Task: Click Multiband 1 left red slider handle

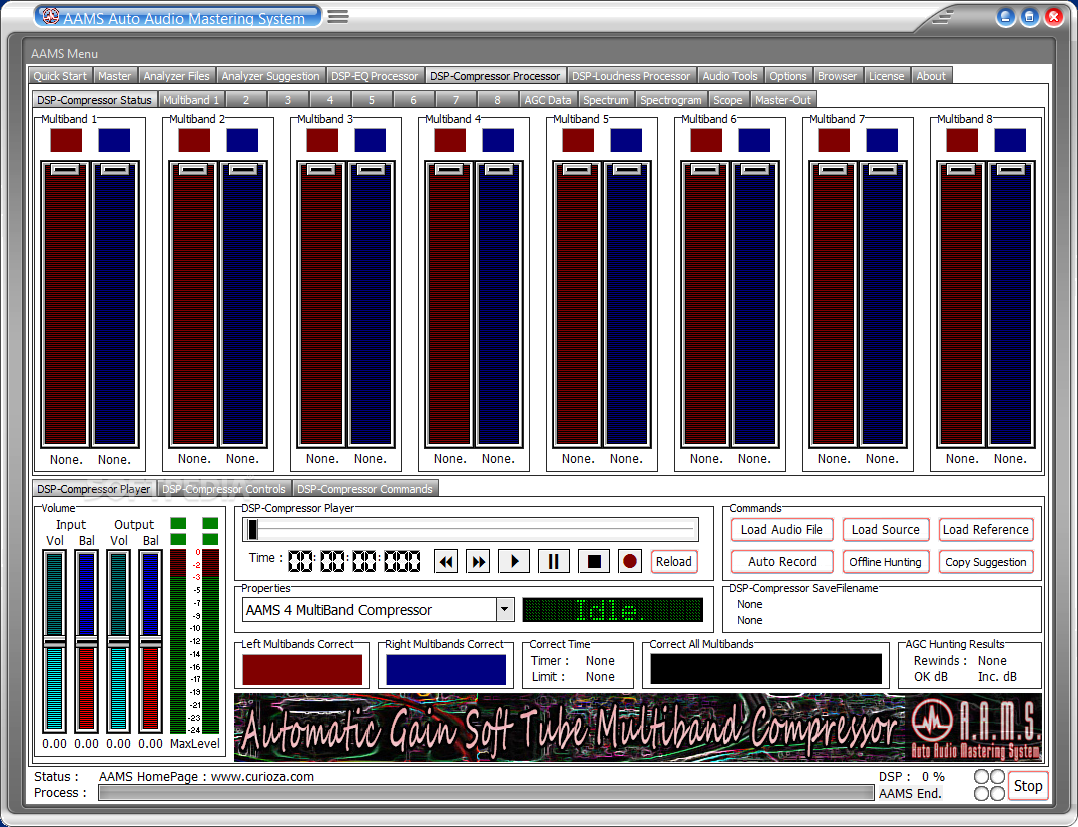Action: [66, 169]
